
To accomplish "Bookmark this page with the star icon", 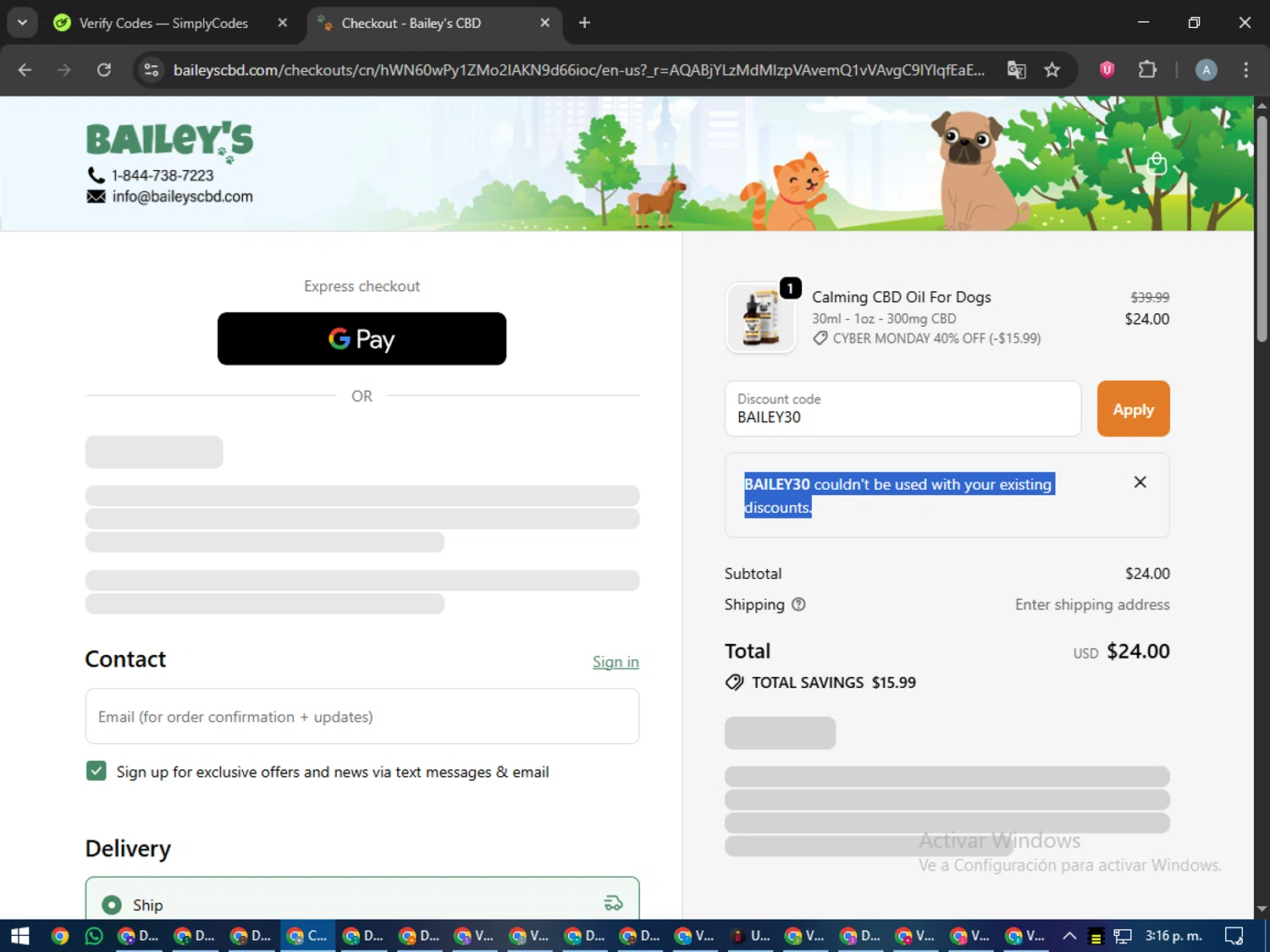I will pyautogui.click(x=1052, y=70).
